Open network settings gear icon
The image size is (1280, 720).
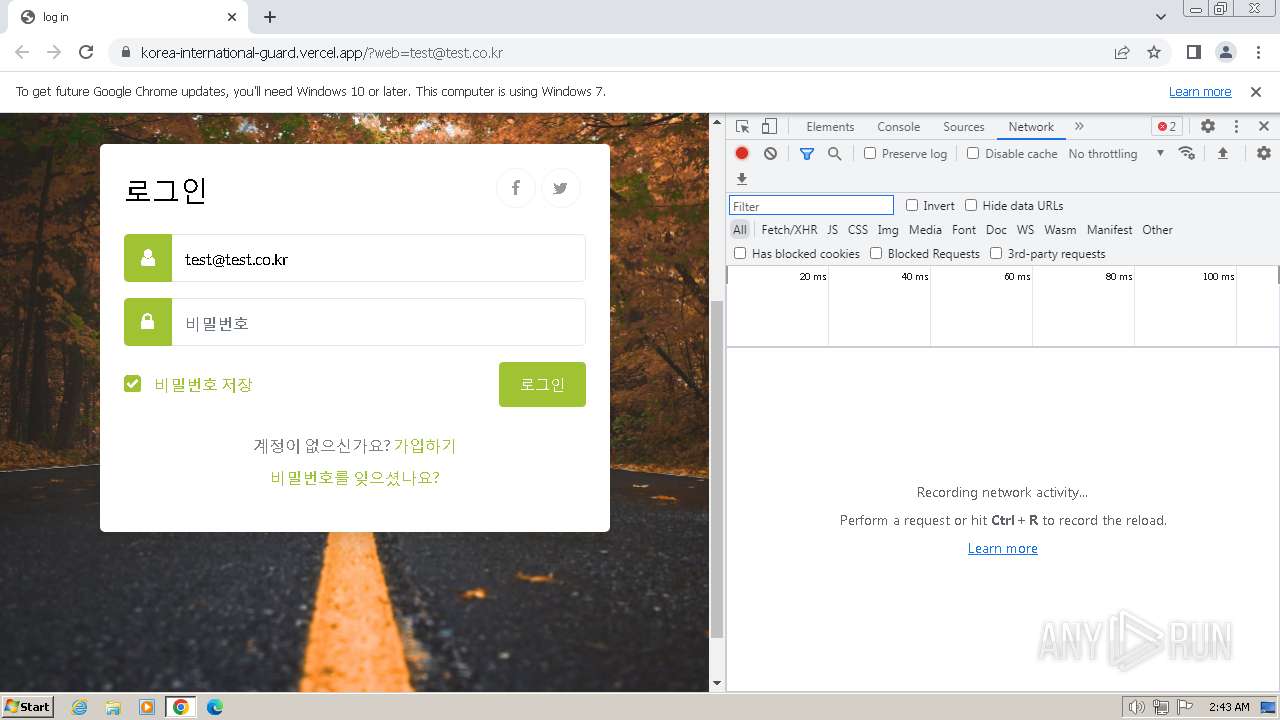pos(1264,153)
